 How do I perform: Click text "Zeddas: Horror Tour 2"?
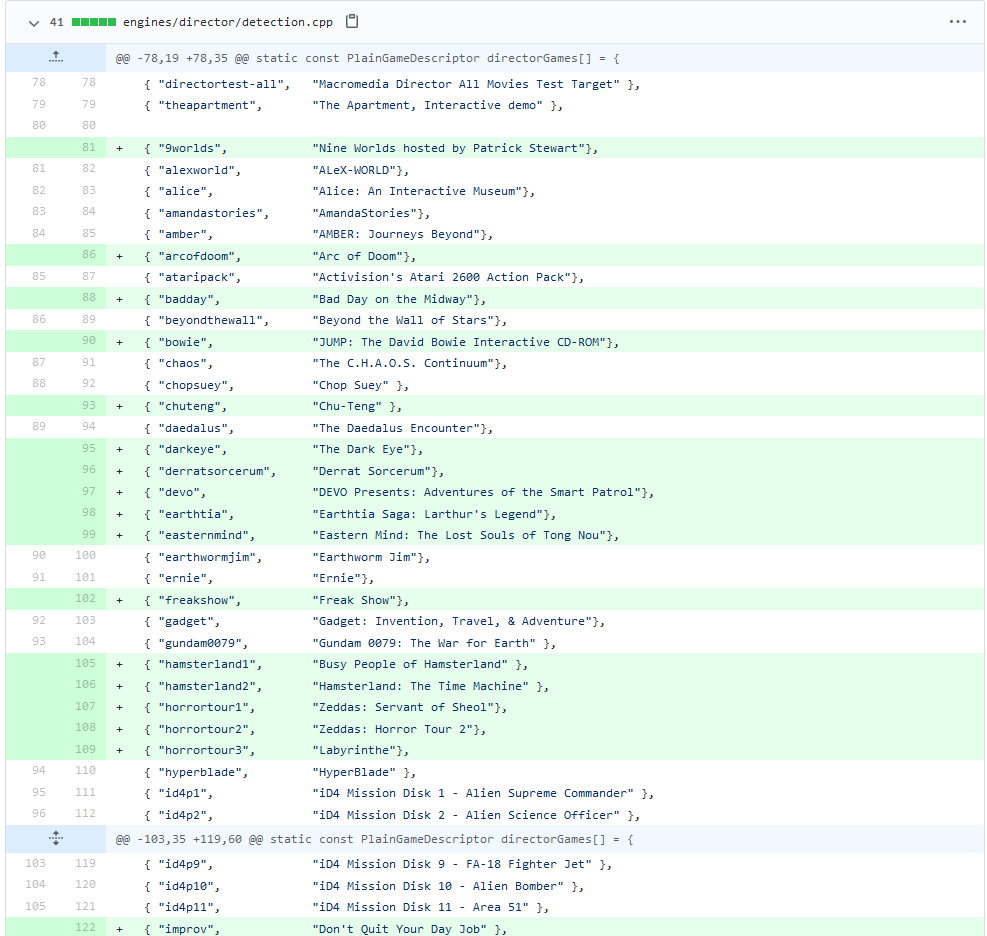pyautogui.click(x=392, y=729)
